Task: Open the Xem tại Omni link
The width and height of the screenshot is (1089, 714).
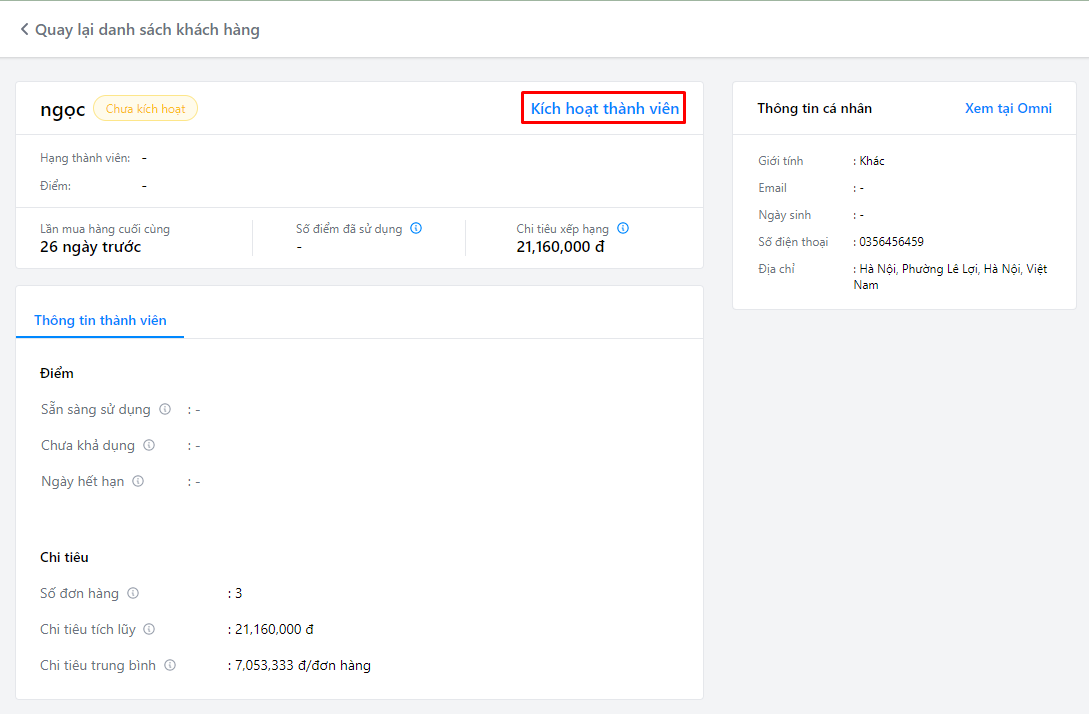Action: point(1008,108)
